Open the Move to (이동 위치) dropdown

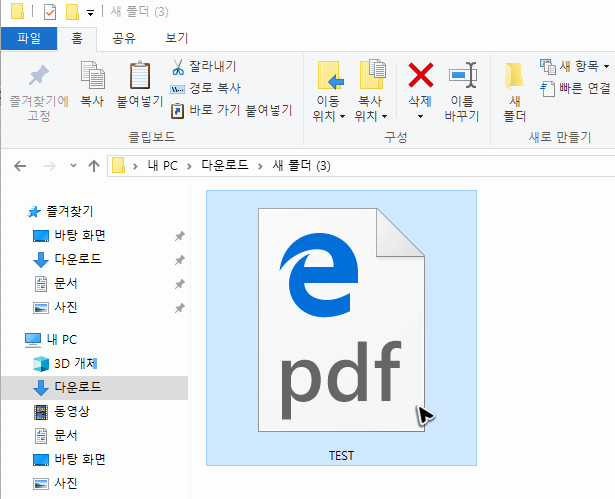point(329,91)
